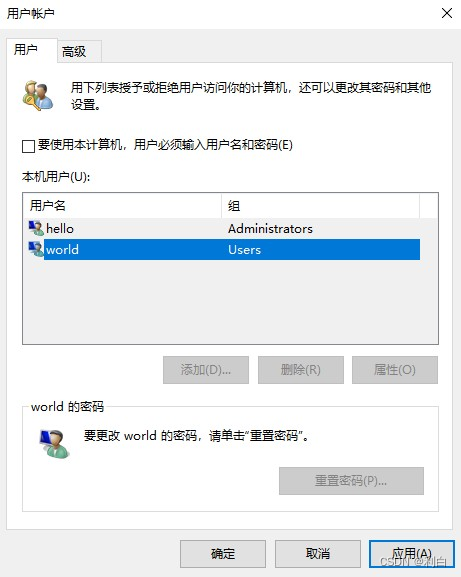Click the user icon in world password section
The height and width of the screenshot is (577, 461).
coord(54,443)
